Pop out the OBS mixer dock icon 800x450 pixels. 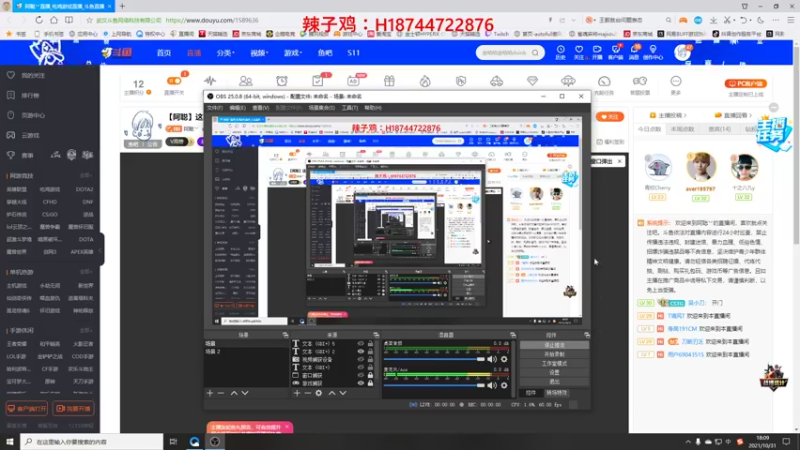coord(513,335)
